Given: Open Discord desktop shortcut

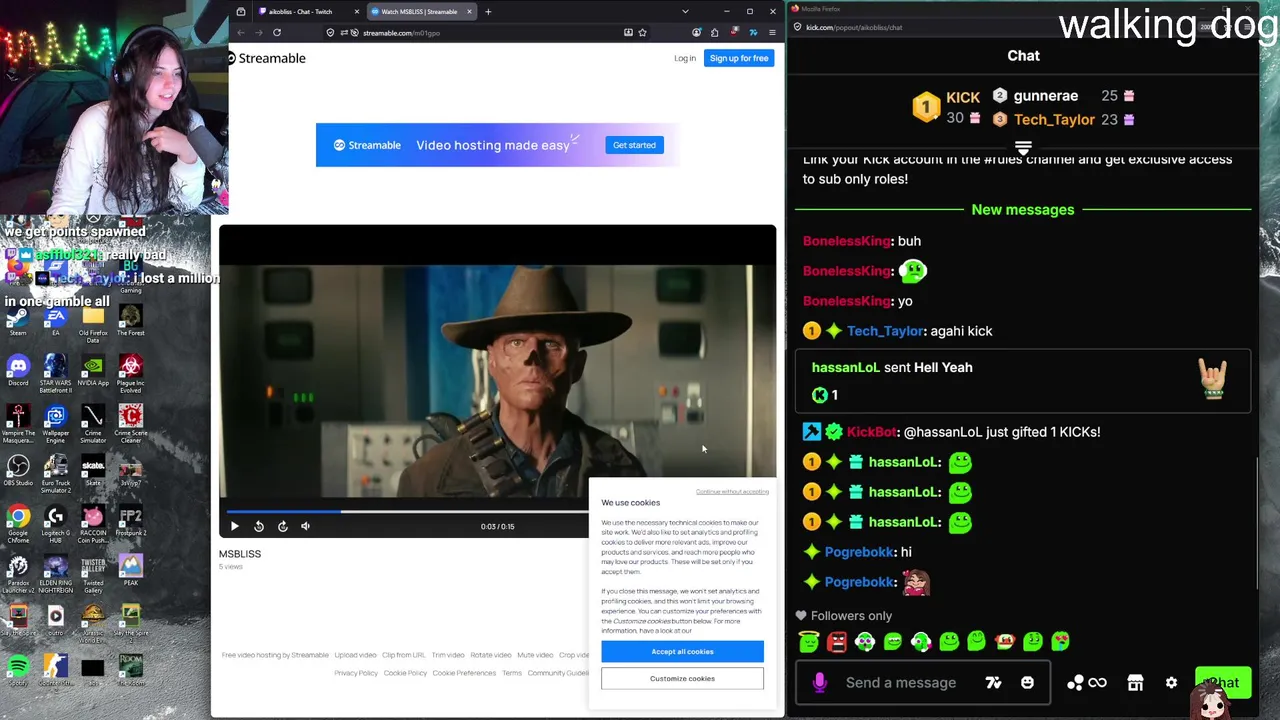Looking at the screenshot, I should tap(18, 370).
